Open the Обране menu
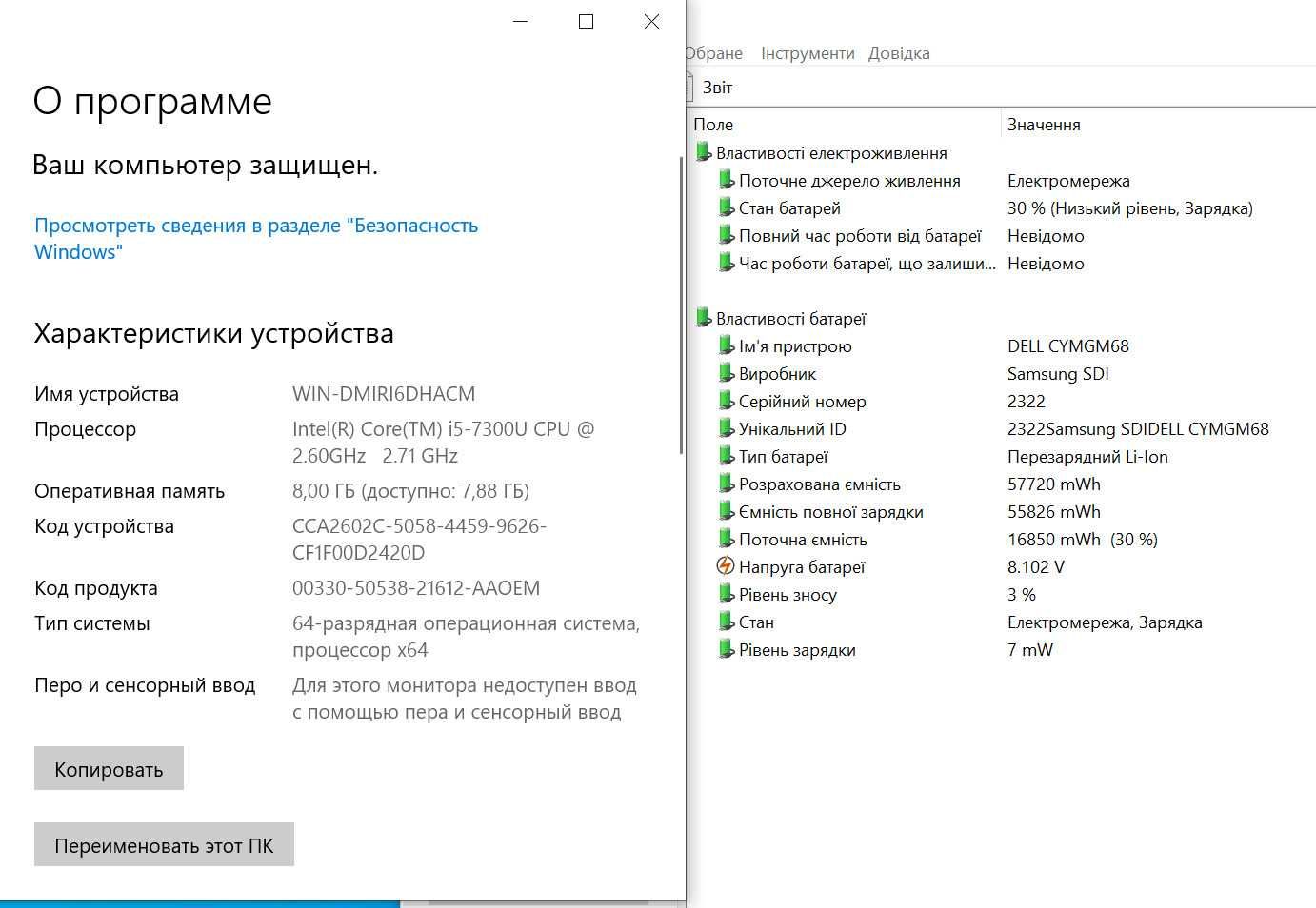 pyautogui.click(x=713, y=53)
